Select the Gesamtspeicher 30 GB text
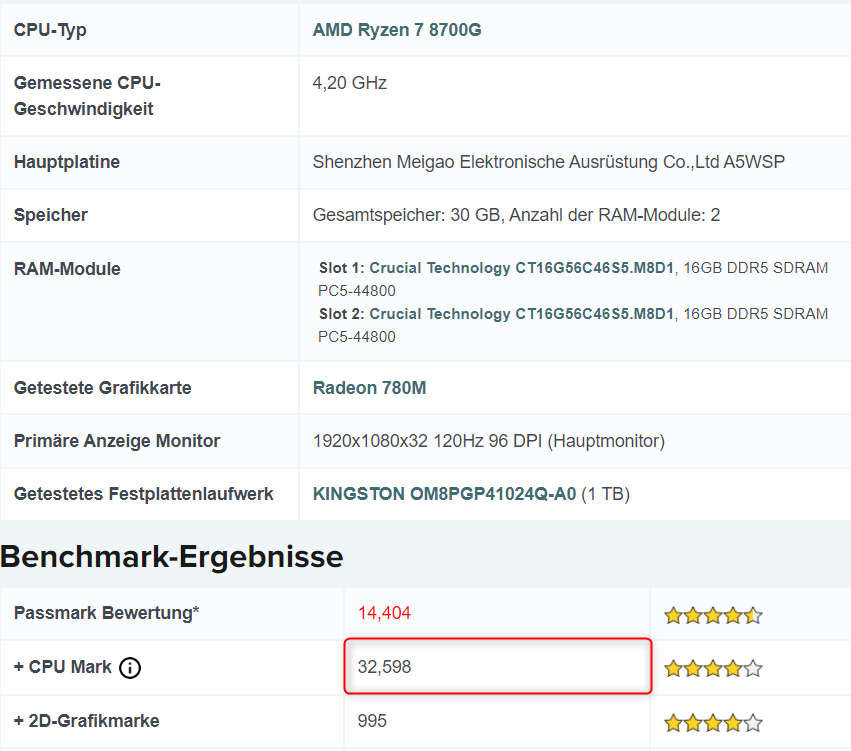Image resolution: width=851 pixels, height=751 pixels. coord(516,215)
